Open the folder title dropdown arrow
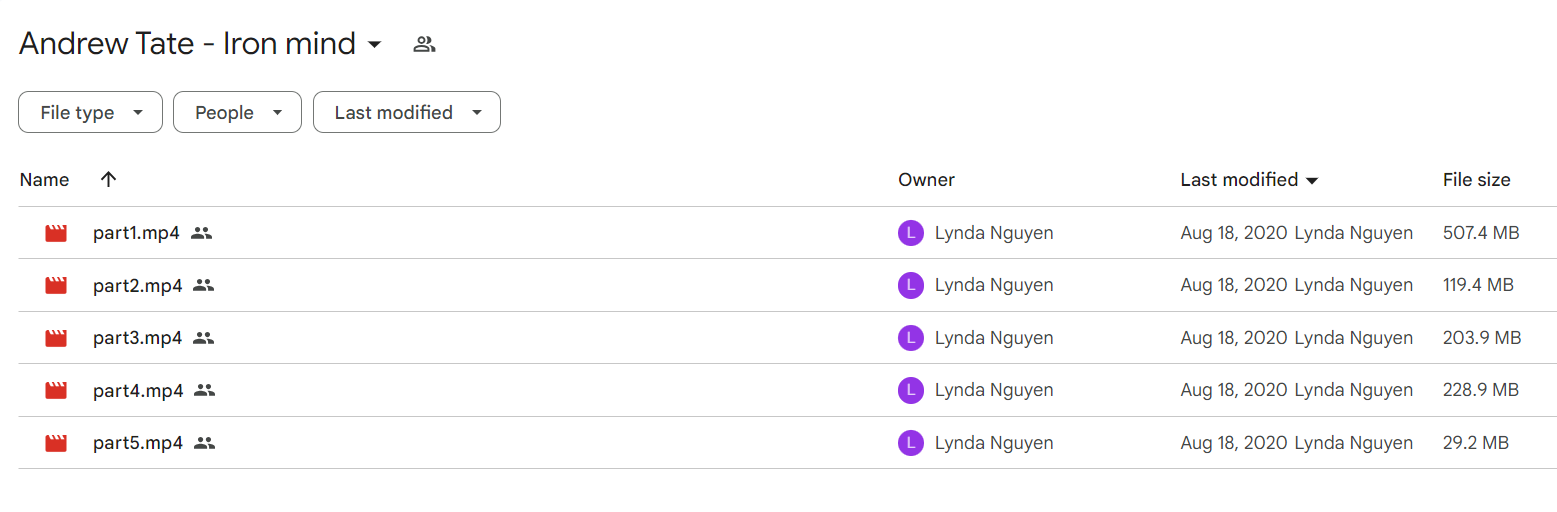 (x=375, y=45)
